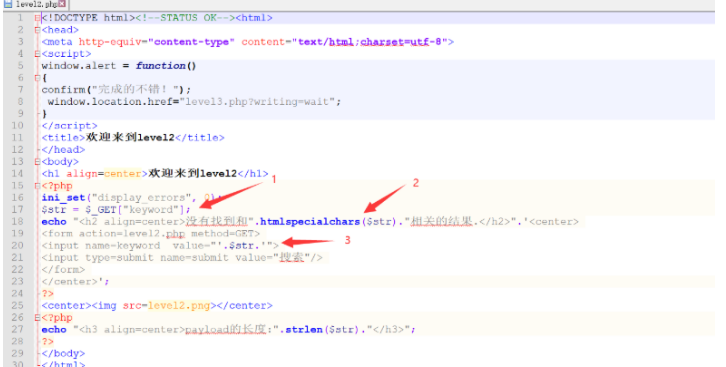Click window.location.href on line 8
Screen dimensions: 726x367
(110, 102)
